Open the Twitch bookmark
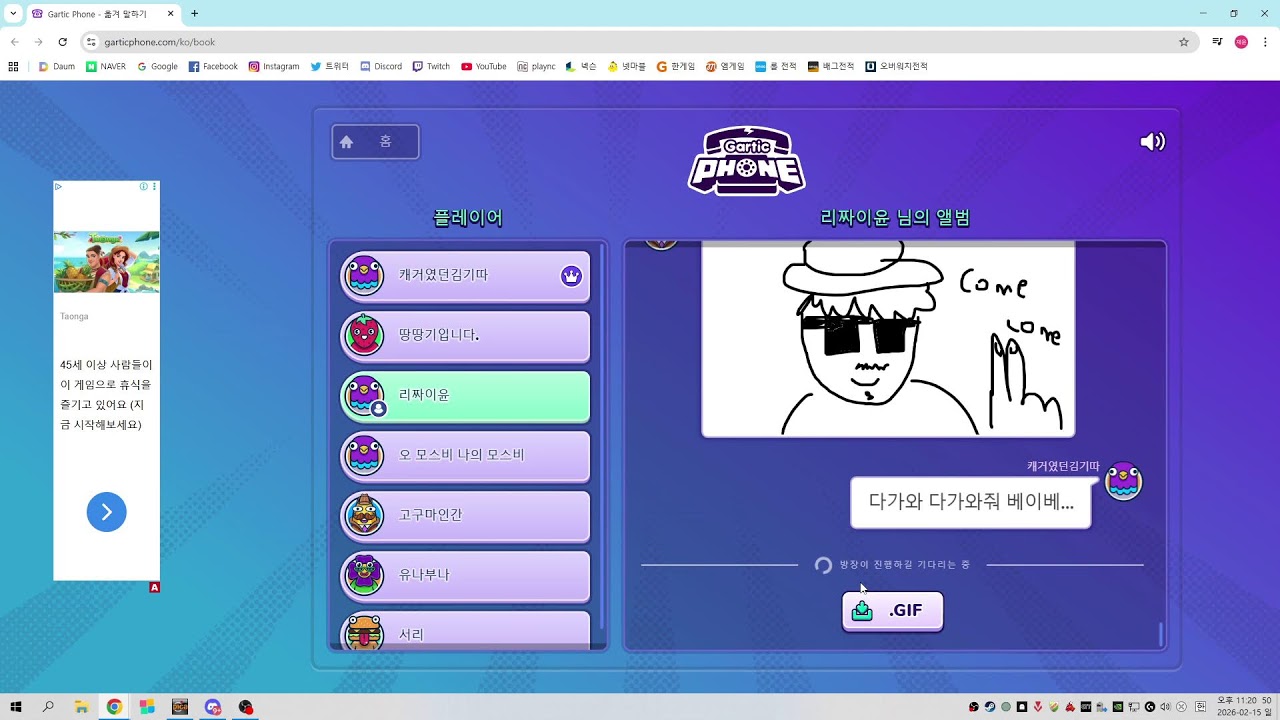The image size is (1280, 720). [431, 67]
